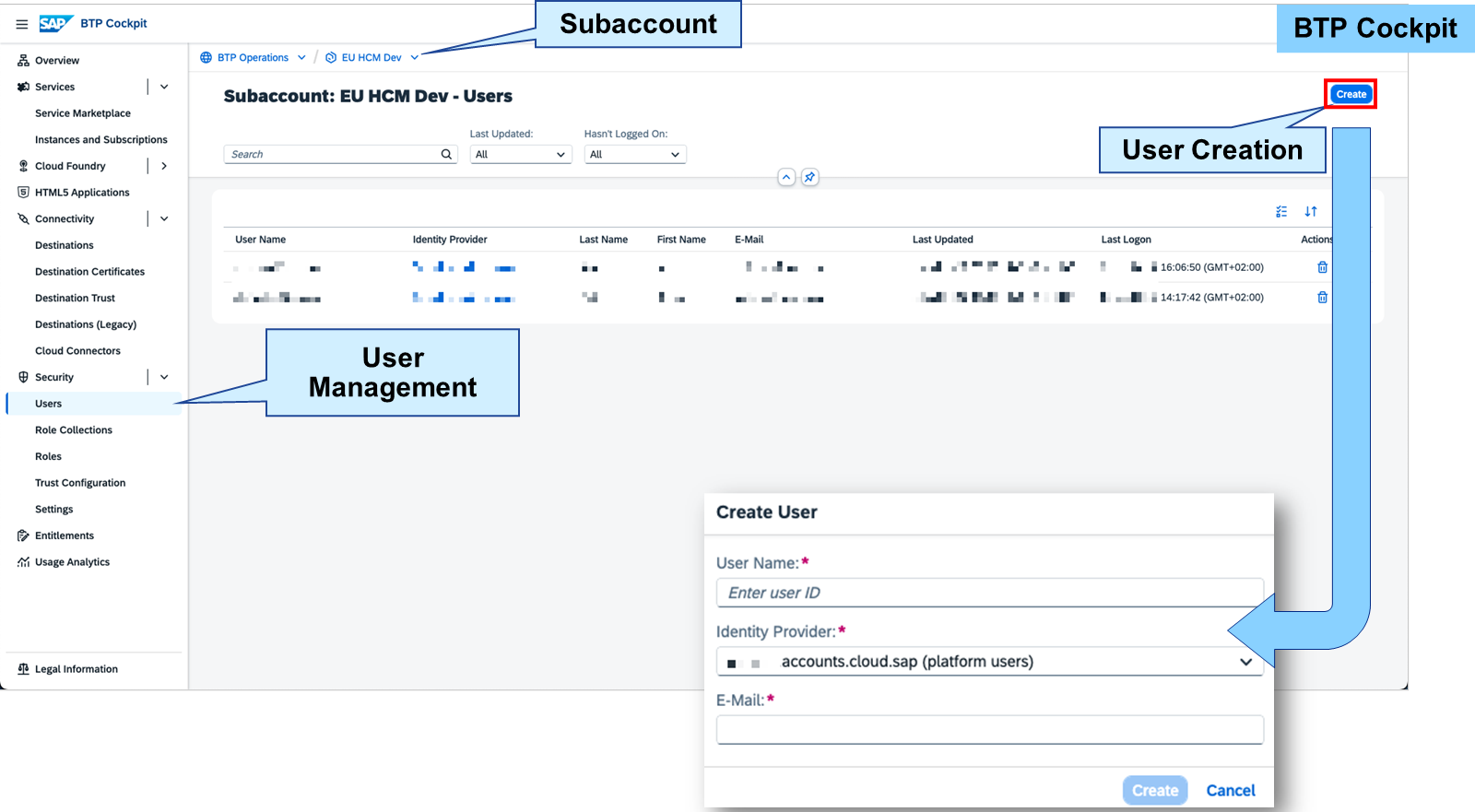Image resolution: width=1475 pixels, height=812 pixels.
Task: Click the subaccount icon beside EU HCM Dev
Action: [x=331, y=57]
